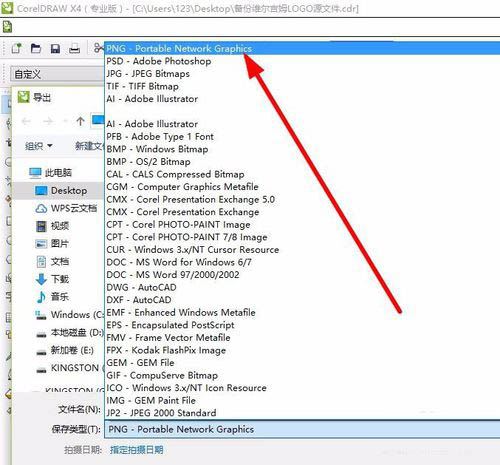The image size is (500, 465).
Task: Click the Back arrow in Export dialog
Action: [26, 121]
